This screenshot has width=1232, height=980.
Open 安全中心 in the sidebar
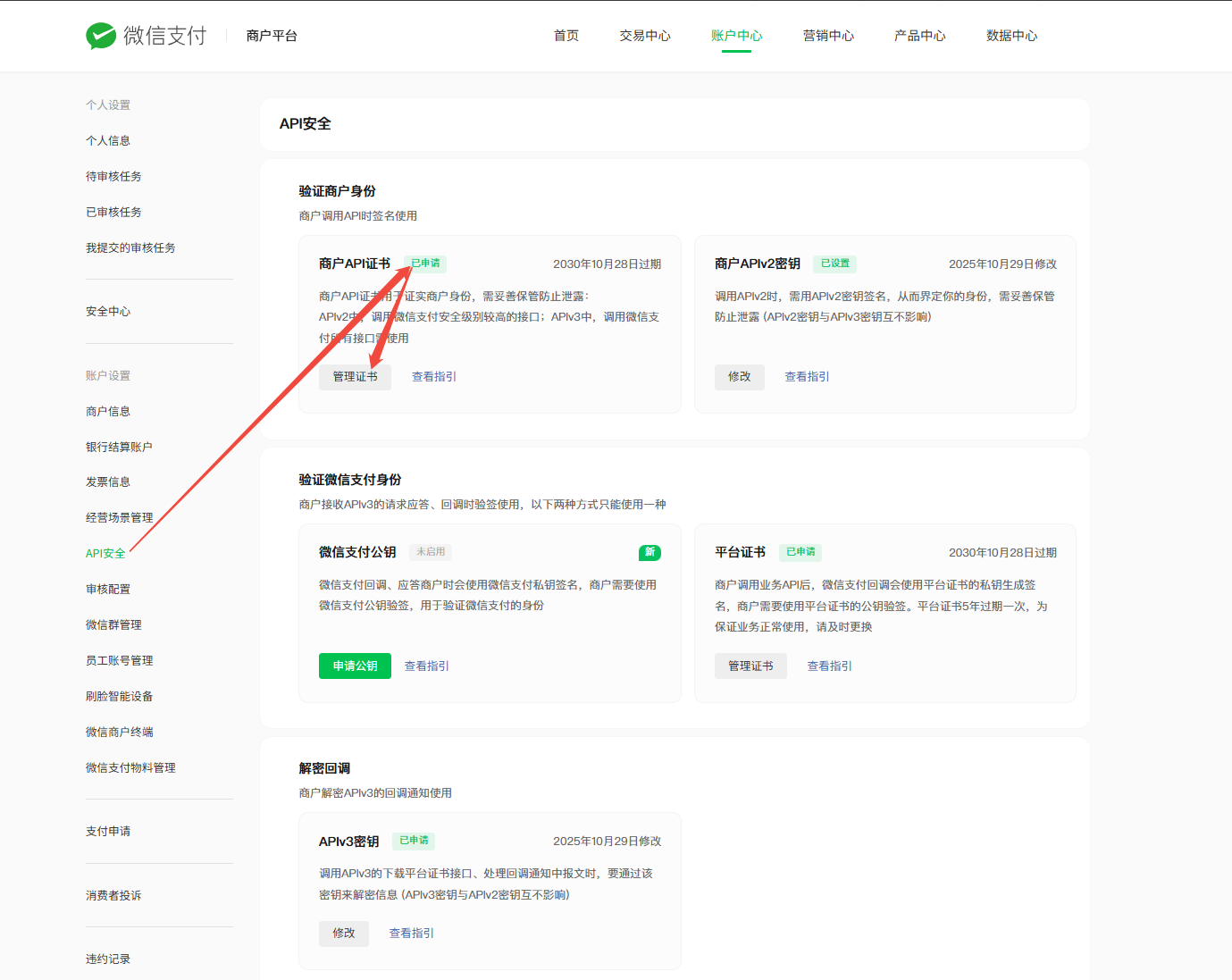coord(108,312)
